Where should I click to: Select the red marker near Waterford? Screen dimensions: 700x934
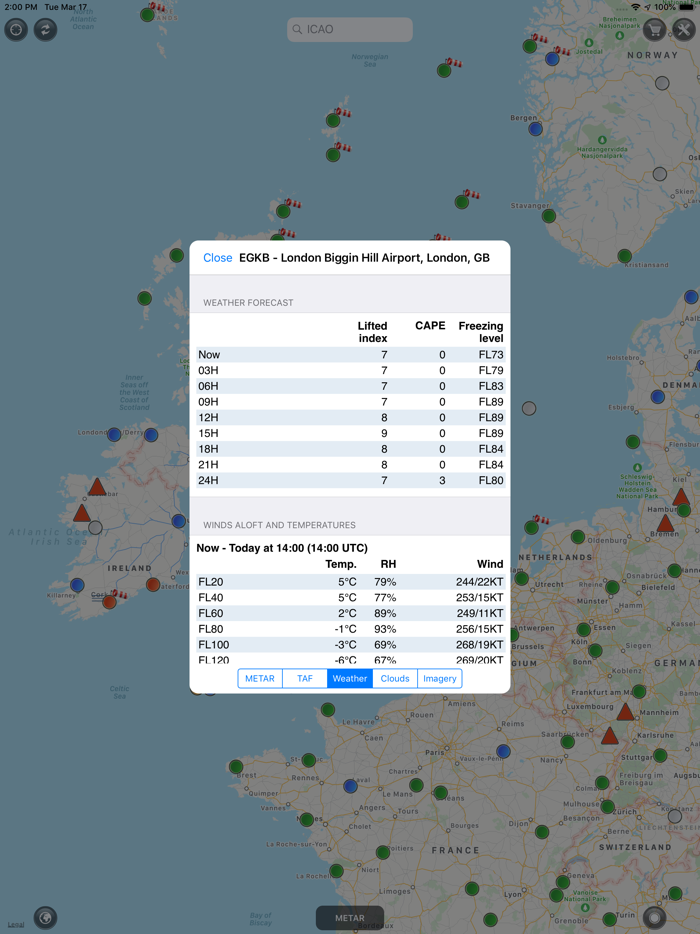pyautogui.click(x=153, y=584)
